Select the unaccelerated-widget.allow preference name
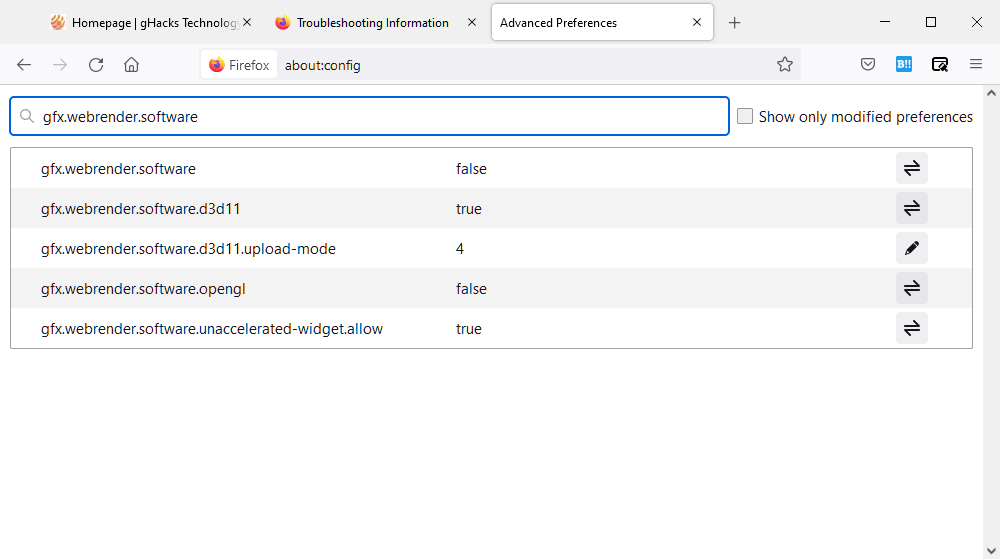 212,329
